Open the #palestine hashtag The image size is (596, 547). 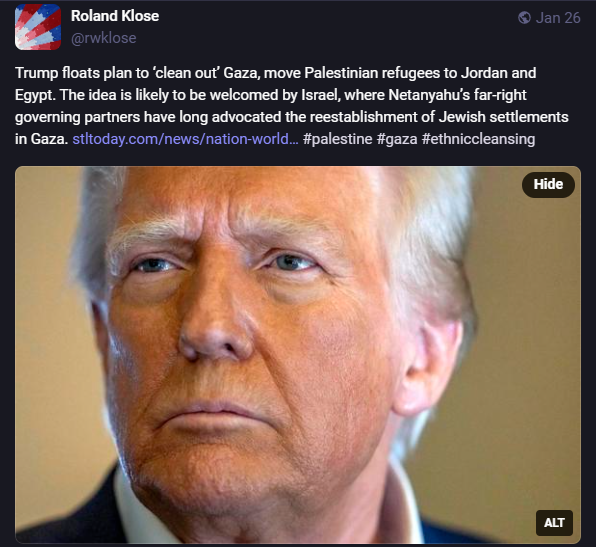(338, 139)
